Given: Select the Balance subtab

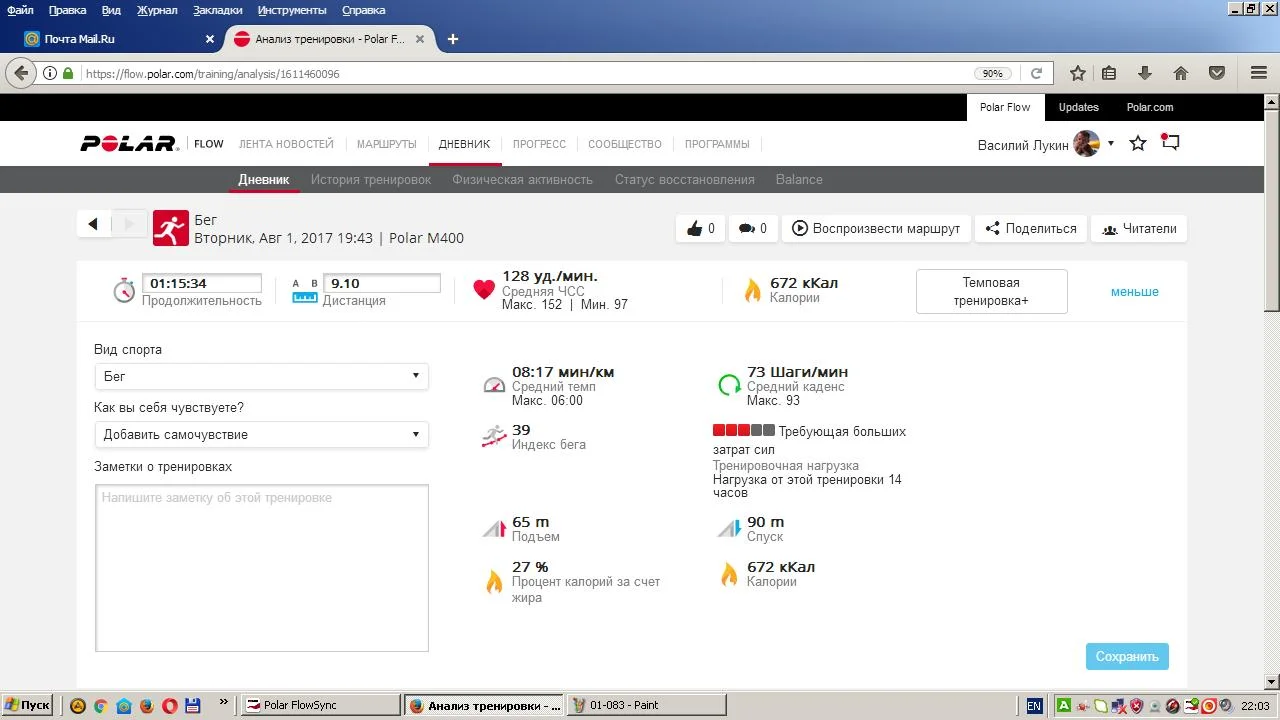Looking at the screenshot, I should coord(799,180).
